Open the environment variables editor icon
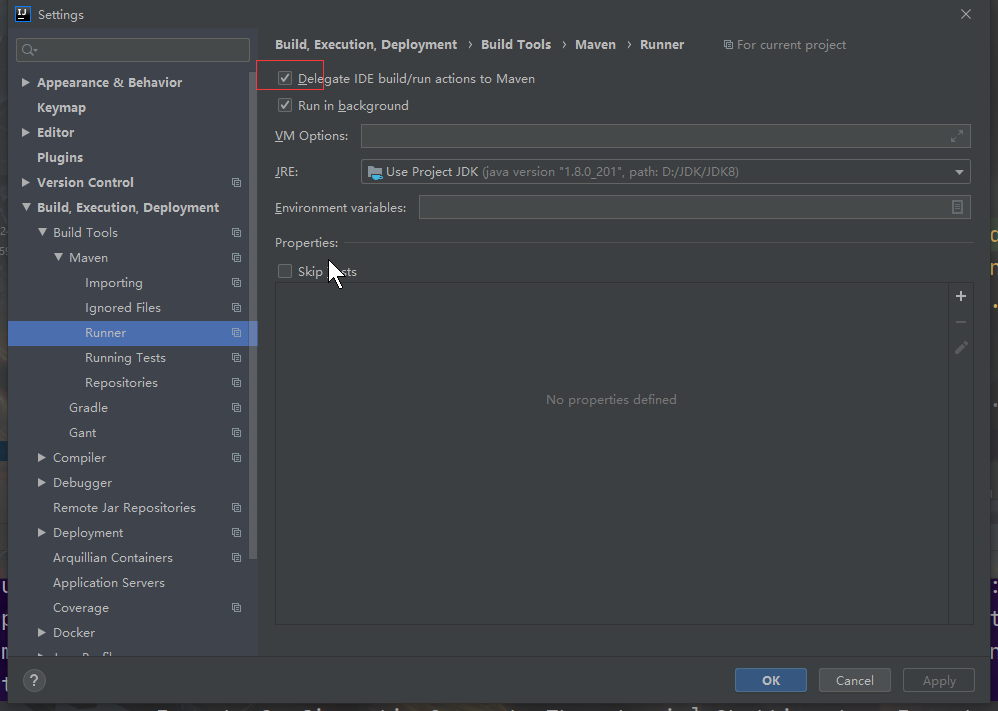This screenshot has width=998, height=711. tap(957, 207)
